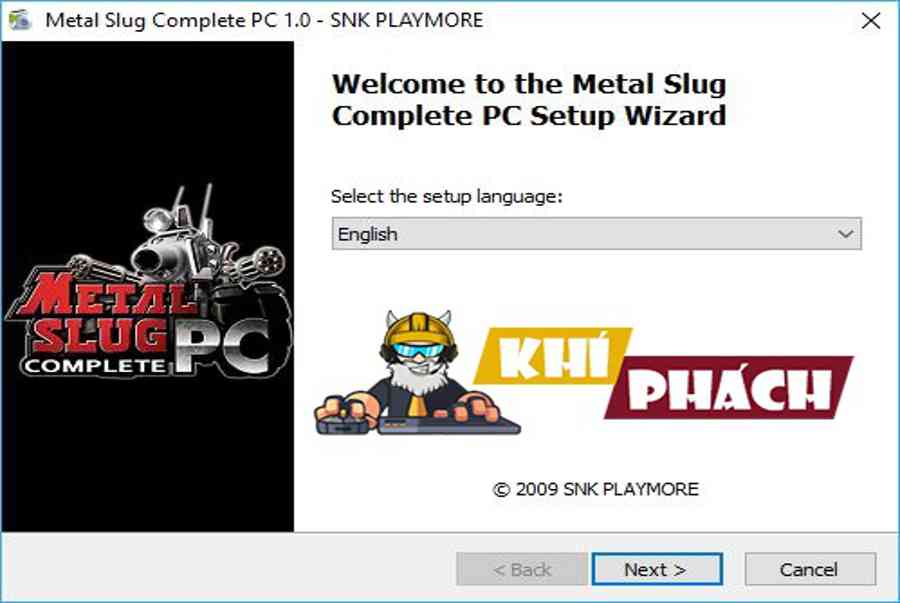
Task: Click the yellow KHÍ banner
Action: pos(552,356)
